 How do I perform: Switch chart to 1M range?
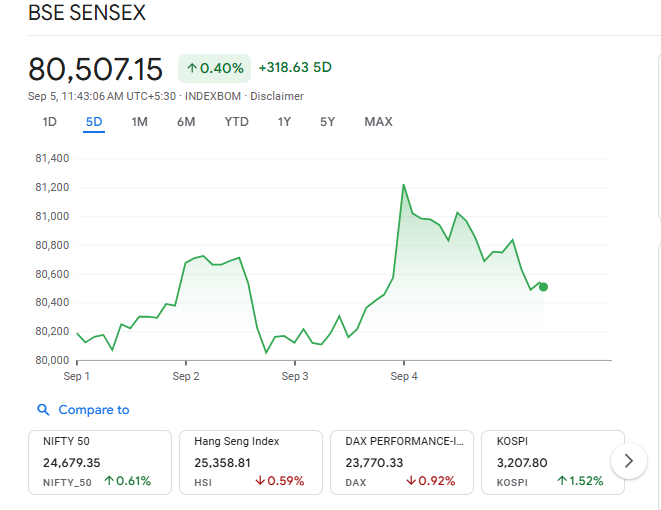pos(140,122)
